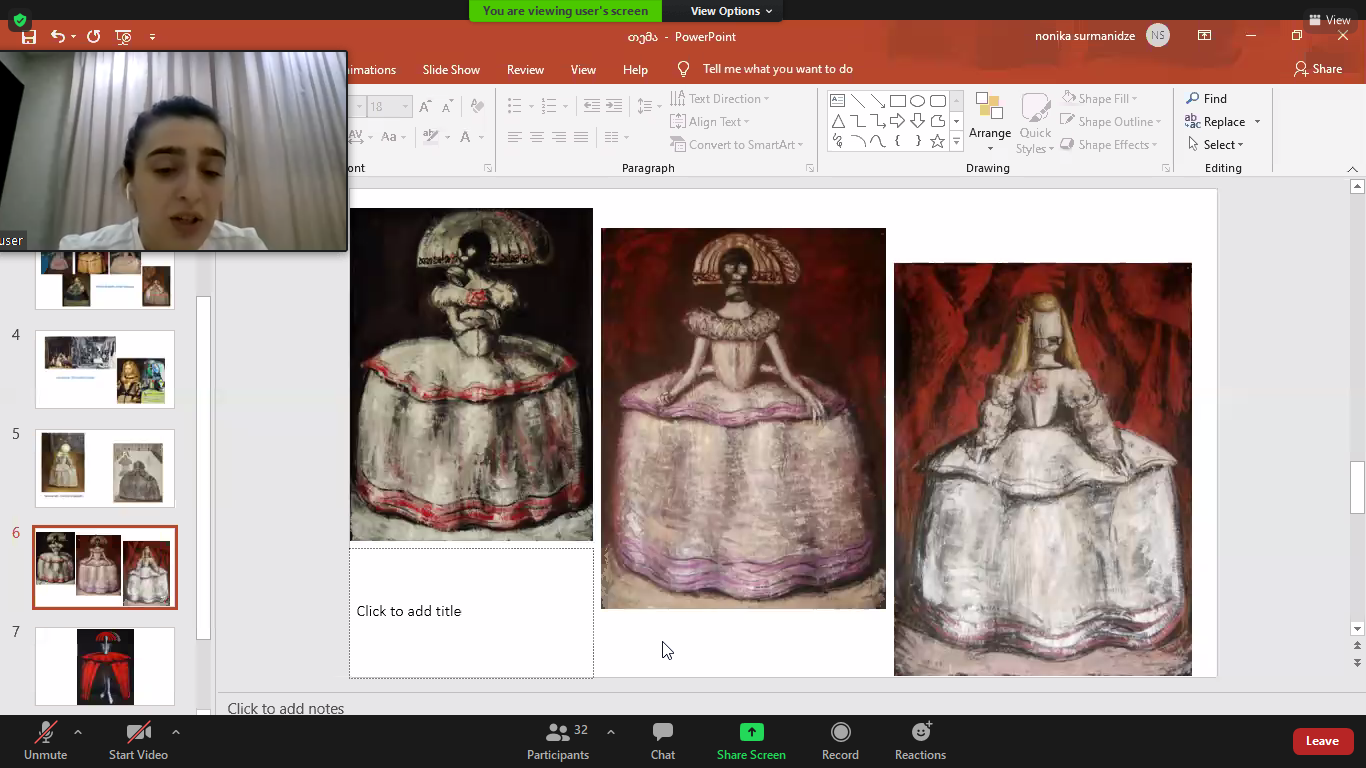Screen dimensions: 1366x768
Task: Choose the Rectangle shape
Action: (x=898, y=101)
